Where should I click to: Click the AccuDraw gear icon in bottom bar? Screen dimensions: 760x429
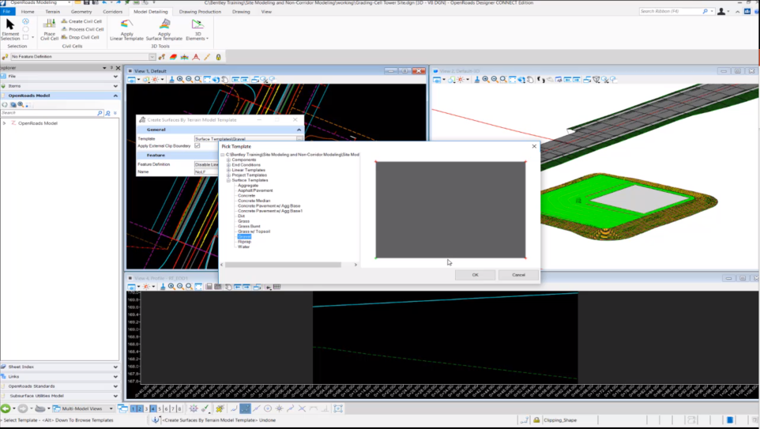pos(193,409)
